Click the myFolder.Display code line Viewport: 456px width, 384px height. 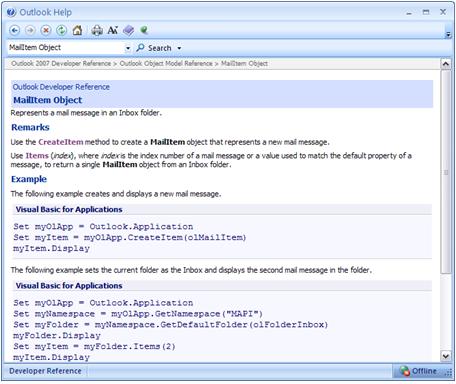(x=57, y=336)
